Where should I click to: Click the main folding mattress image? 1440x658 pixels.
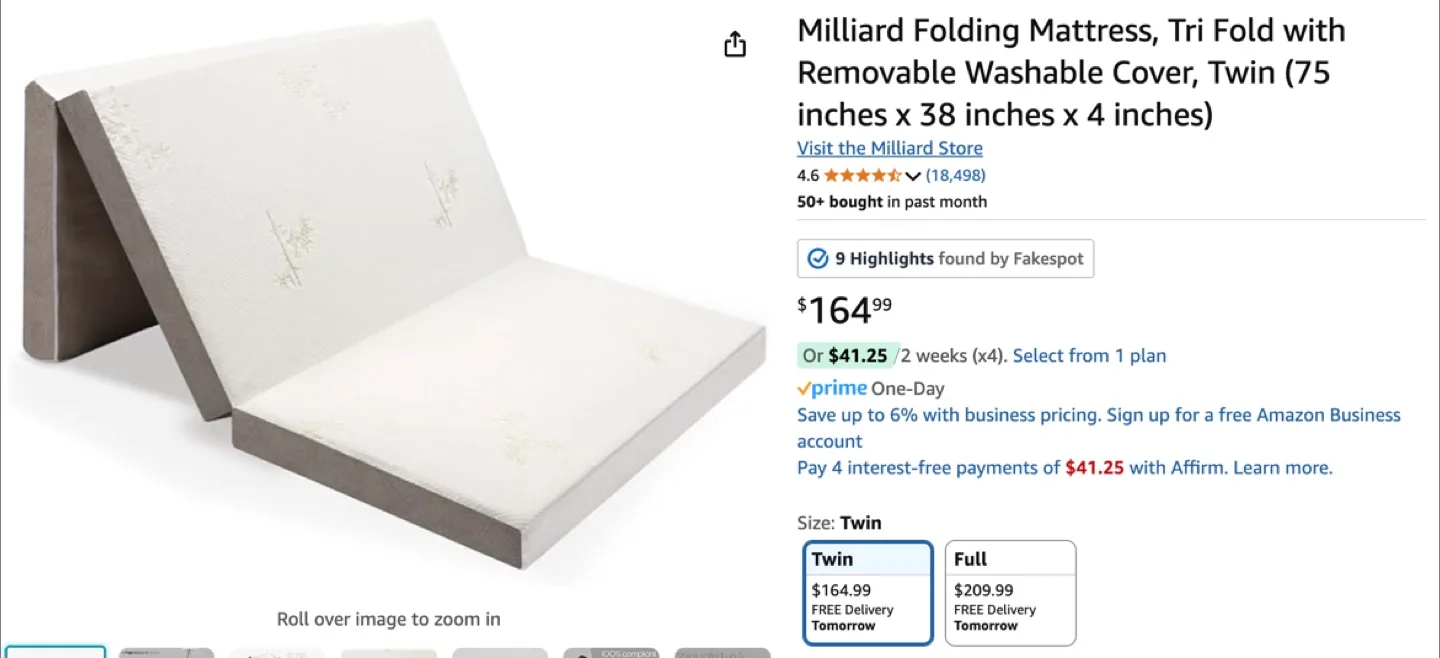tap(390, 300)
